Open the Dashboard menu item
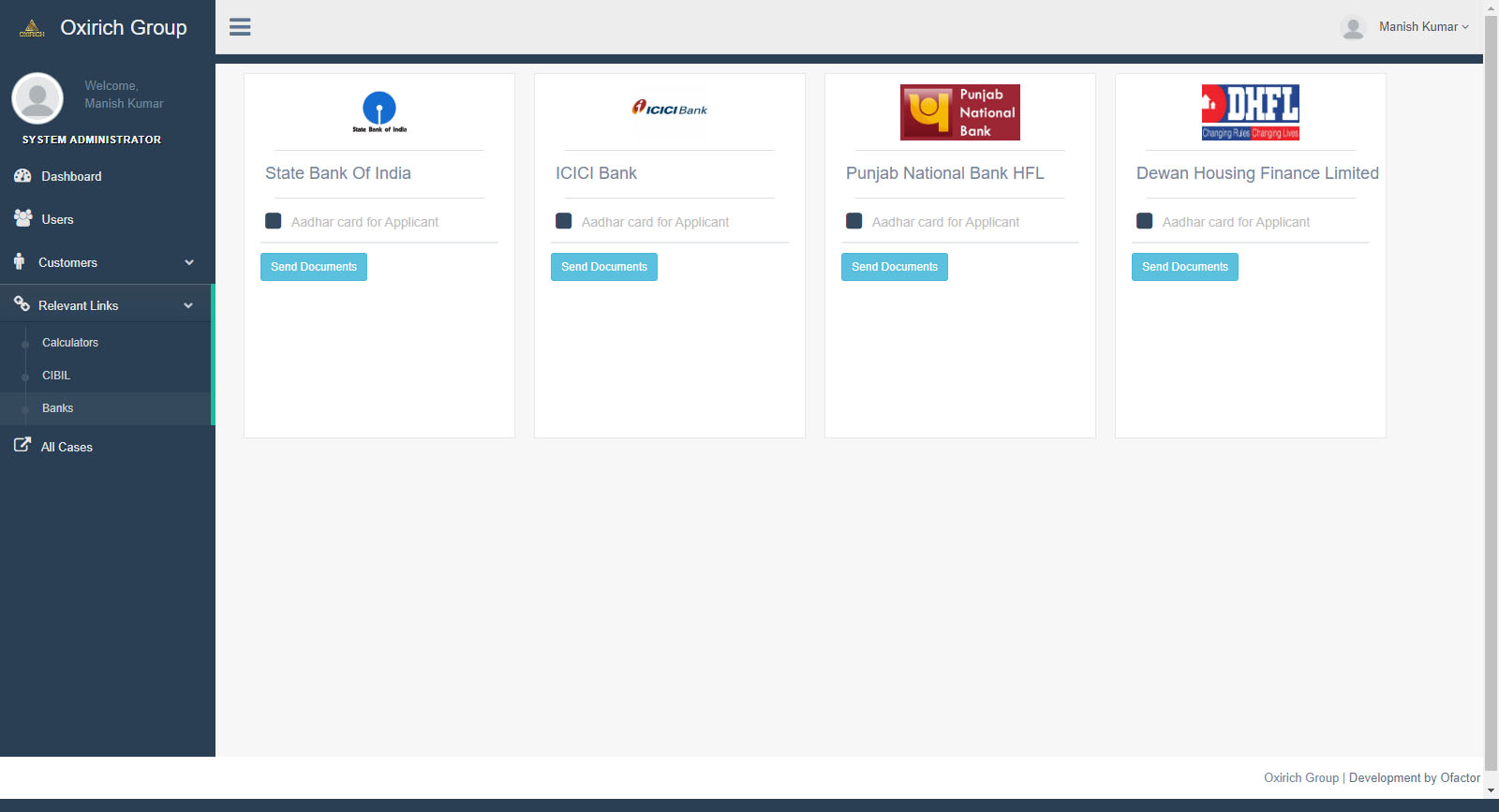 click(x=108, y=176)
